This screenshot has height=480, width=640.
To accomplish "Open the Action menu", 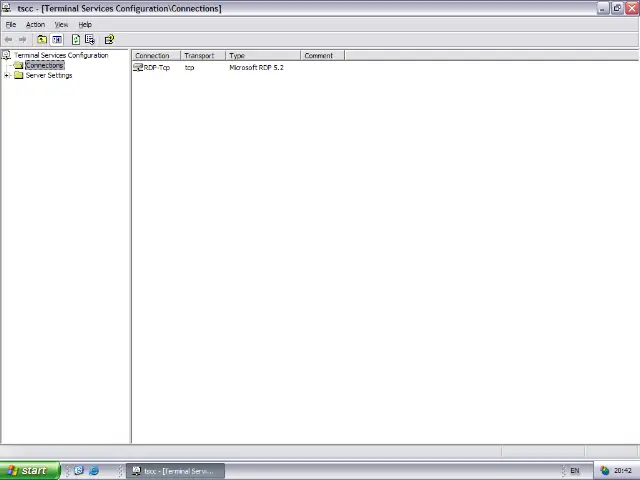I will (x=35, y=24).
